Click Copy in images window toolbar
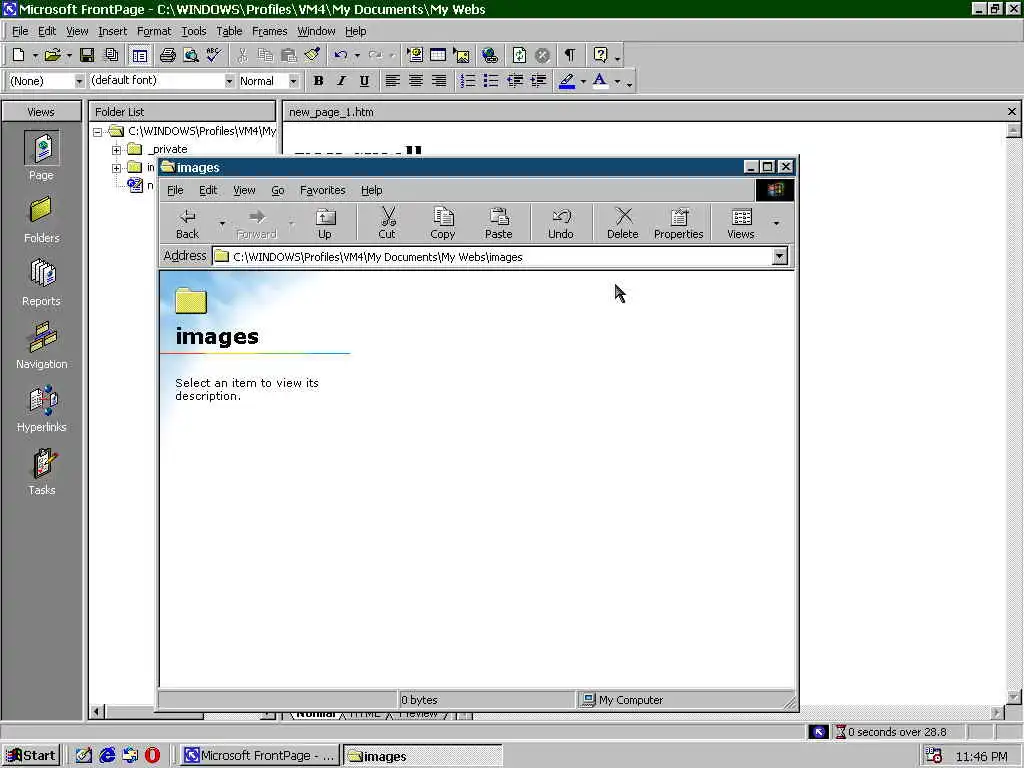The height and width of the screenshot is (768, 1024). click(x=442, y=223)
